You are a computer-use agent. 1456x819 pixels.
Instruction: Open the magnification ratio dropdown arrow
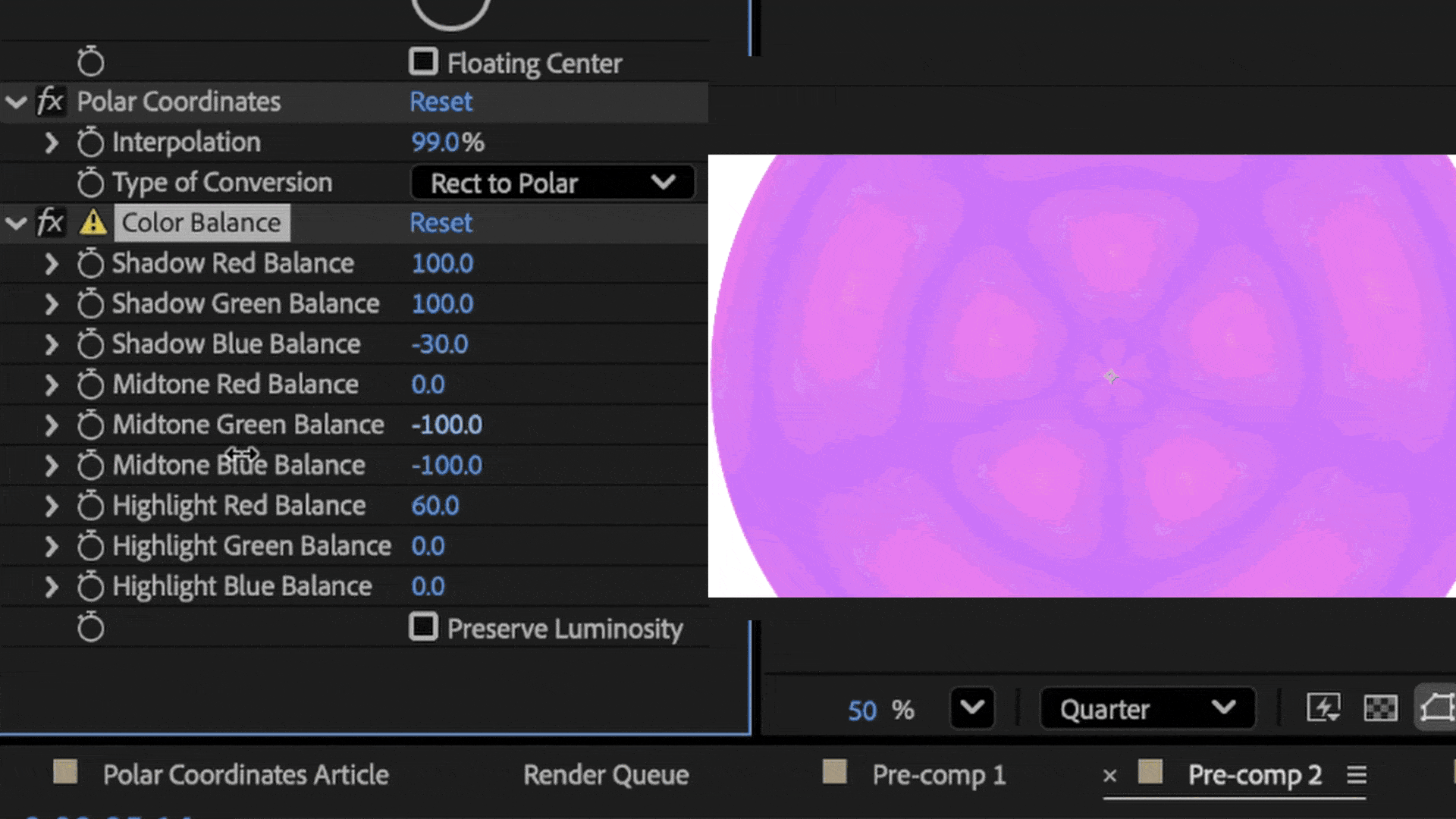pyautogui.click(x=972, y=708)
